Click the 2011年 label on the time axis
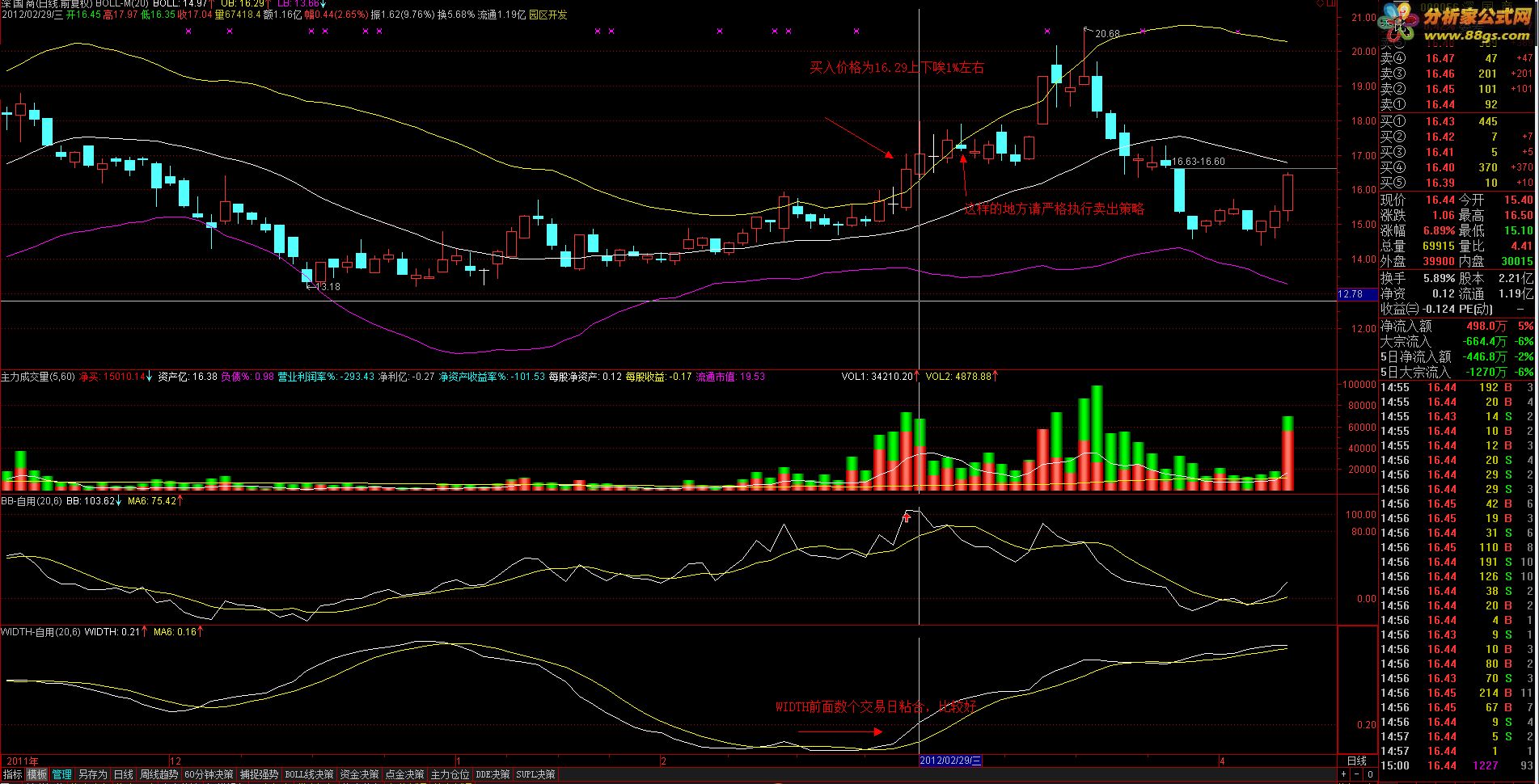The width and height of the screenshot is (1539, 784). (x=23, y=761)
